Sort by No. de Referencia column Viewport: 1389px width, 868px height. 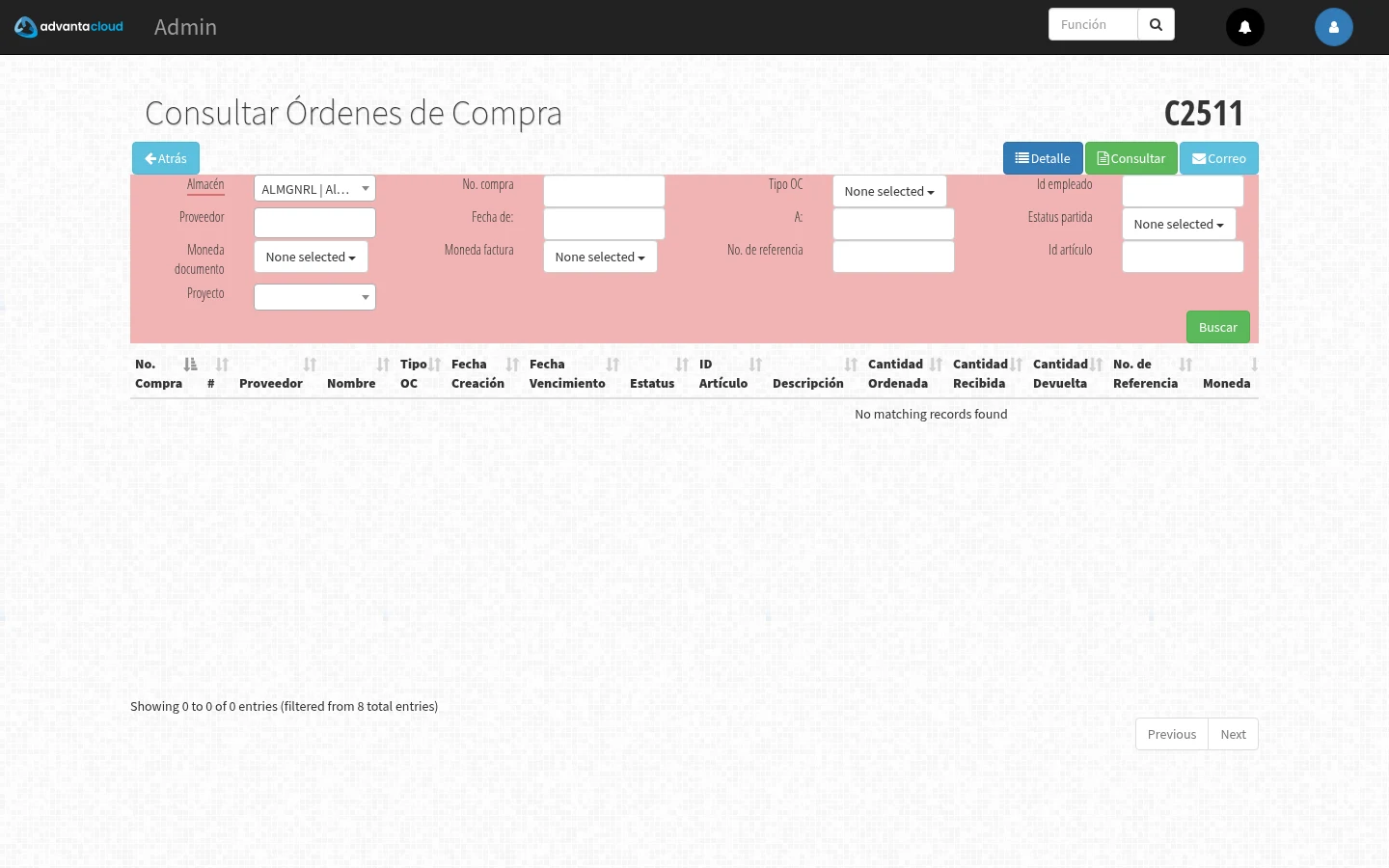pos(1153,373)
